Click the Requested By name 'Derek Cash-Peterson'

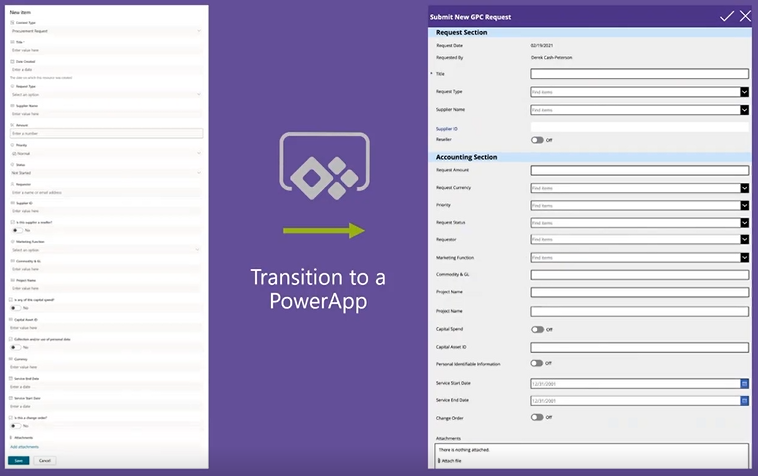(x=551, y=58)
